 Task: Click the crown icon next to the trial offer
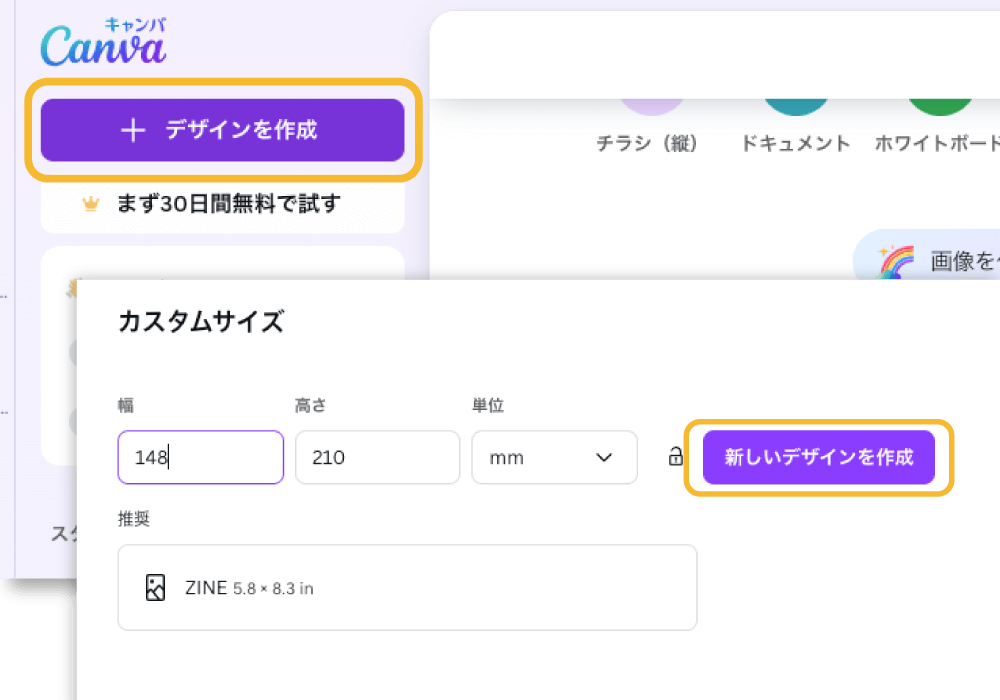coord(91,202)
